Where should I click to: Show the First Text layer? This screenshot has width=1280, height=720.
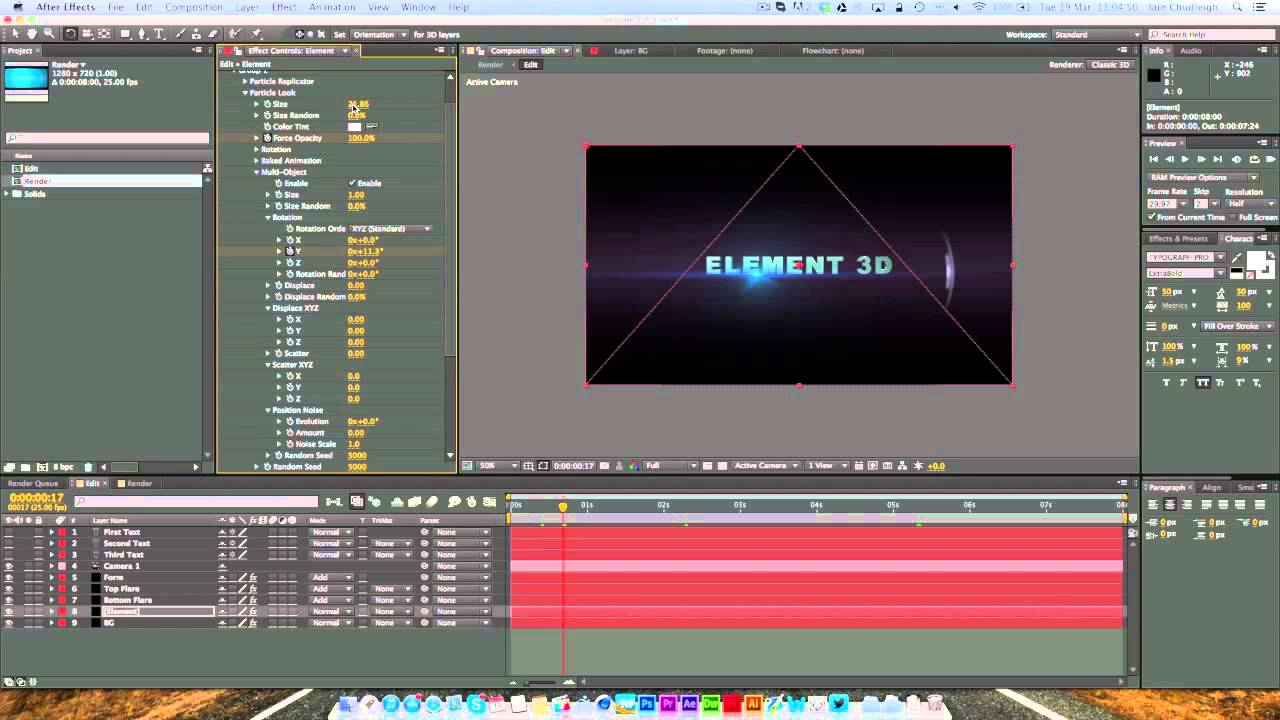point(9,532)
